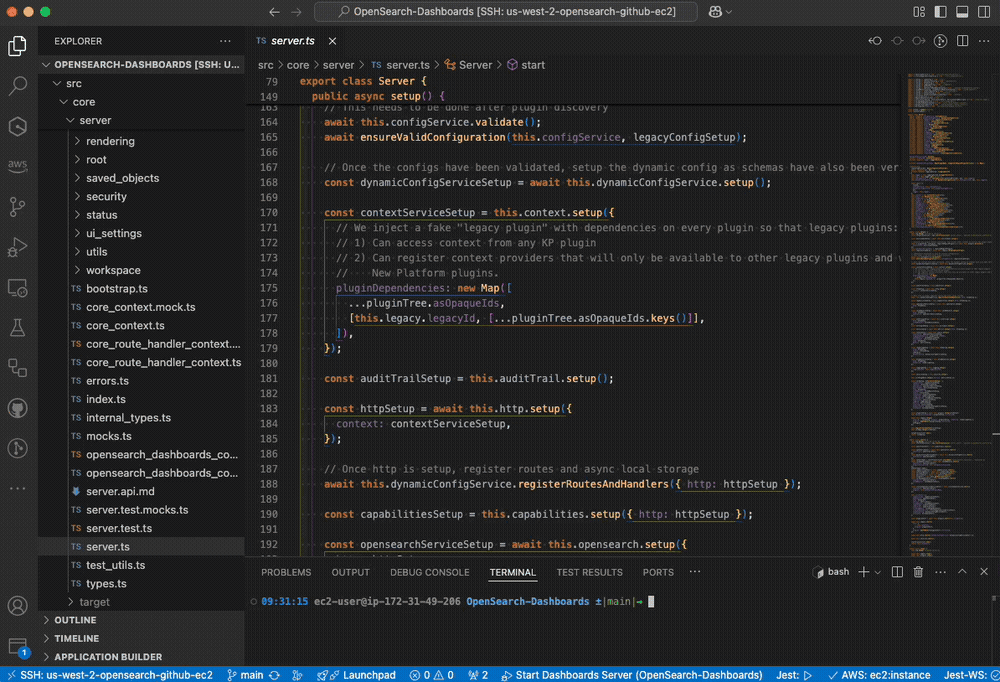Switch to the OUTPUT tab
The image size is (1000, 682).
pos(350,572)
